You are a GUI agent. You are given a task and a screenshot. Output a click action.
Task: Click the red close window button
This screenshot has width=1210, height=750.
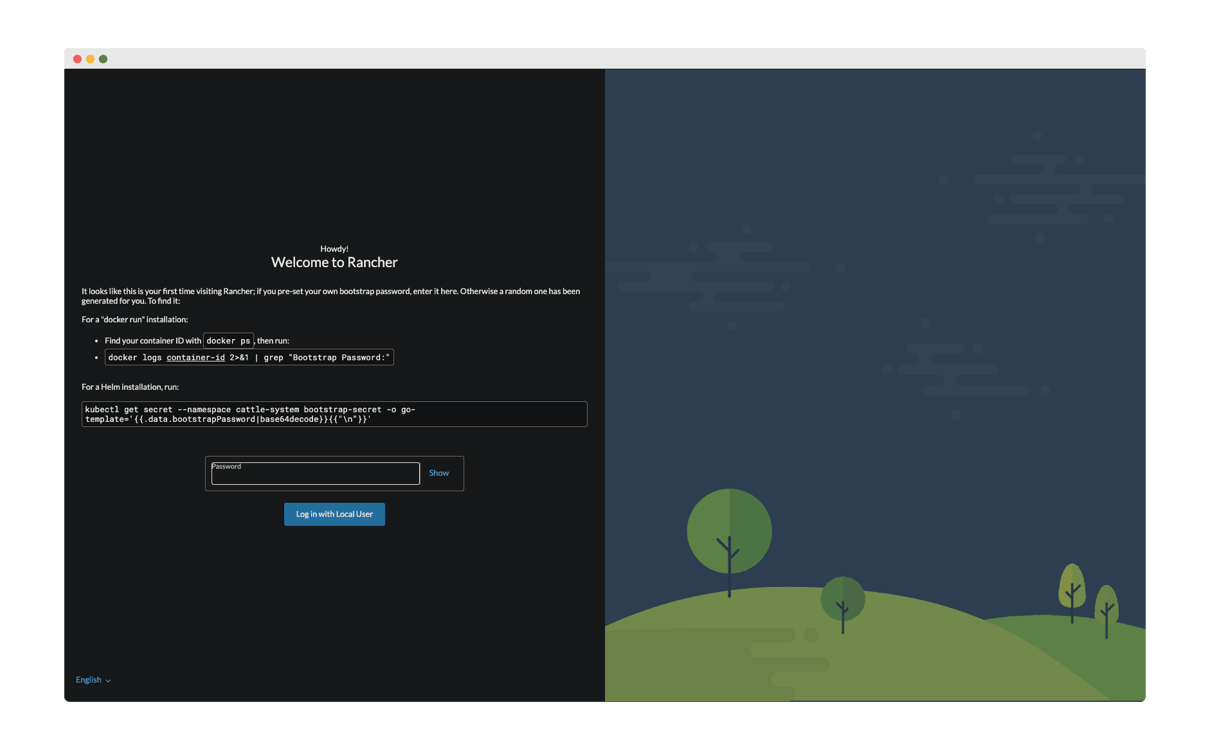77,59
